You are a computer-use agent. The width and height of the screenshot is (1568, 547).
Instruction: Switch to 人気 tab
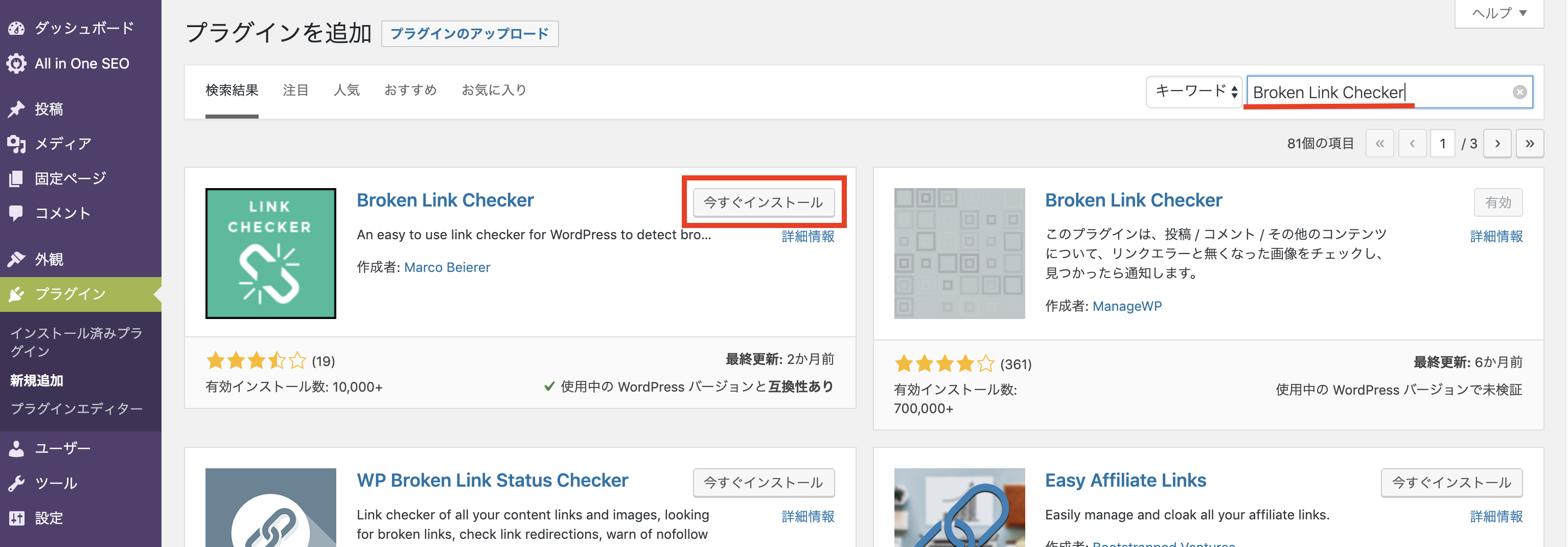coord(347,91)
